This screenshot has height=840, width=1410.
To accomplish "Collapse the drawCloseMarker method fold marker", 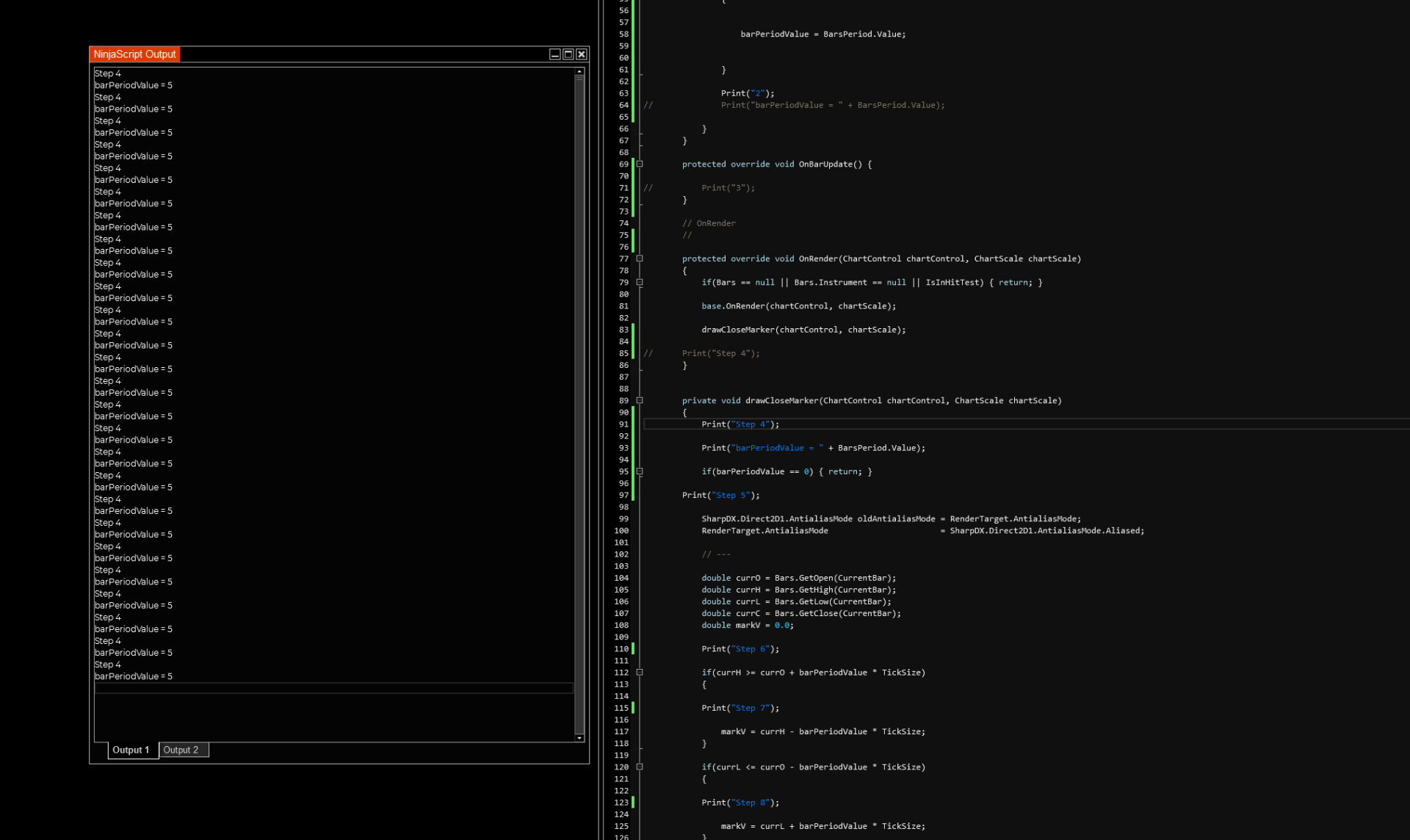I will 640,400.
